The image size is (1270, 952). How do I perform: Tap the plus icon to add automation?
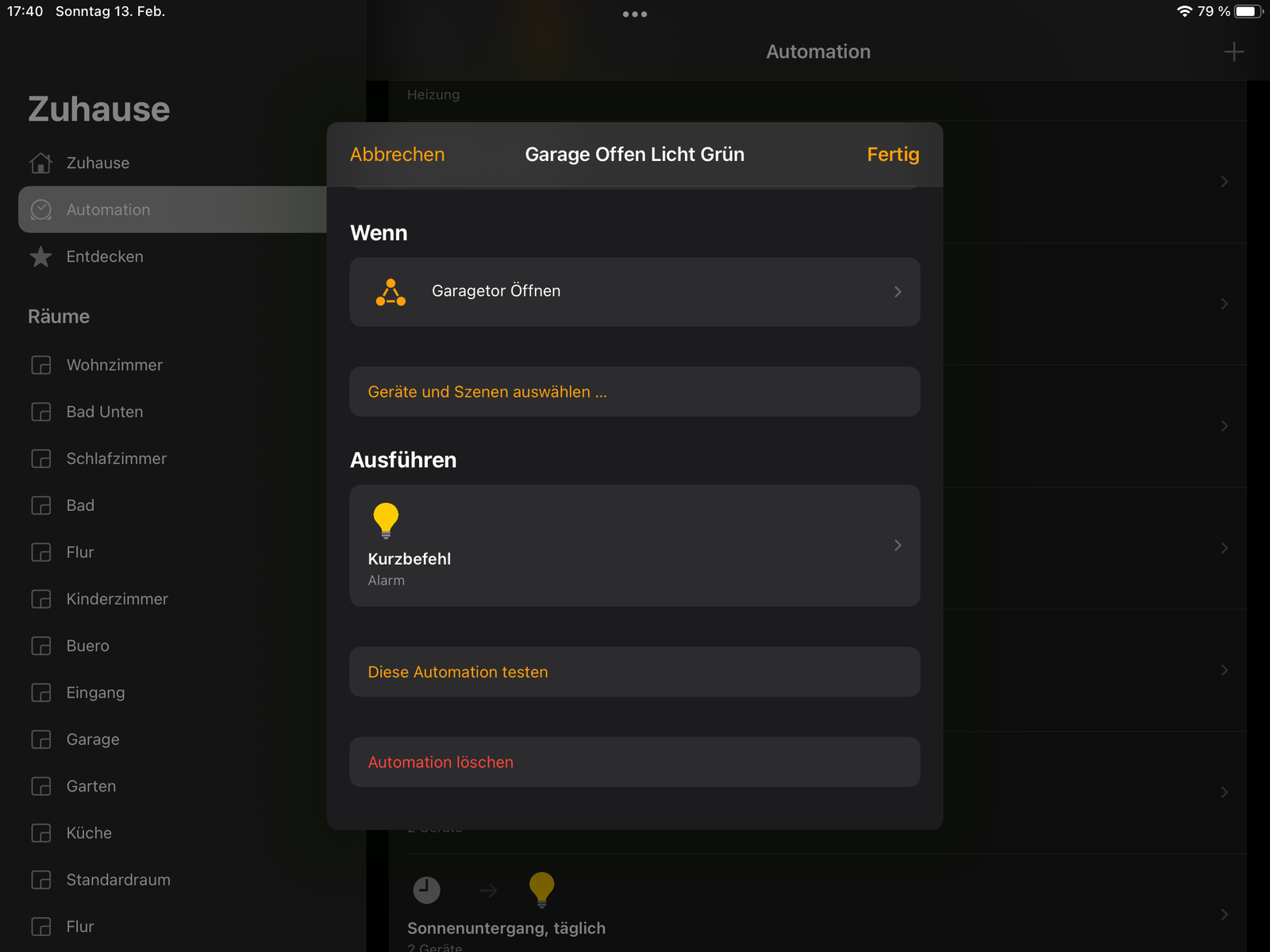(1233, 52)
